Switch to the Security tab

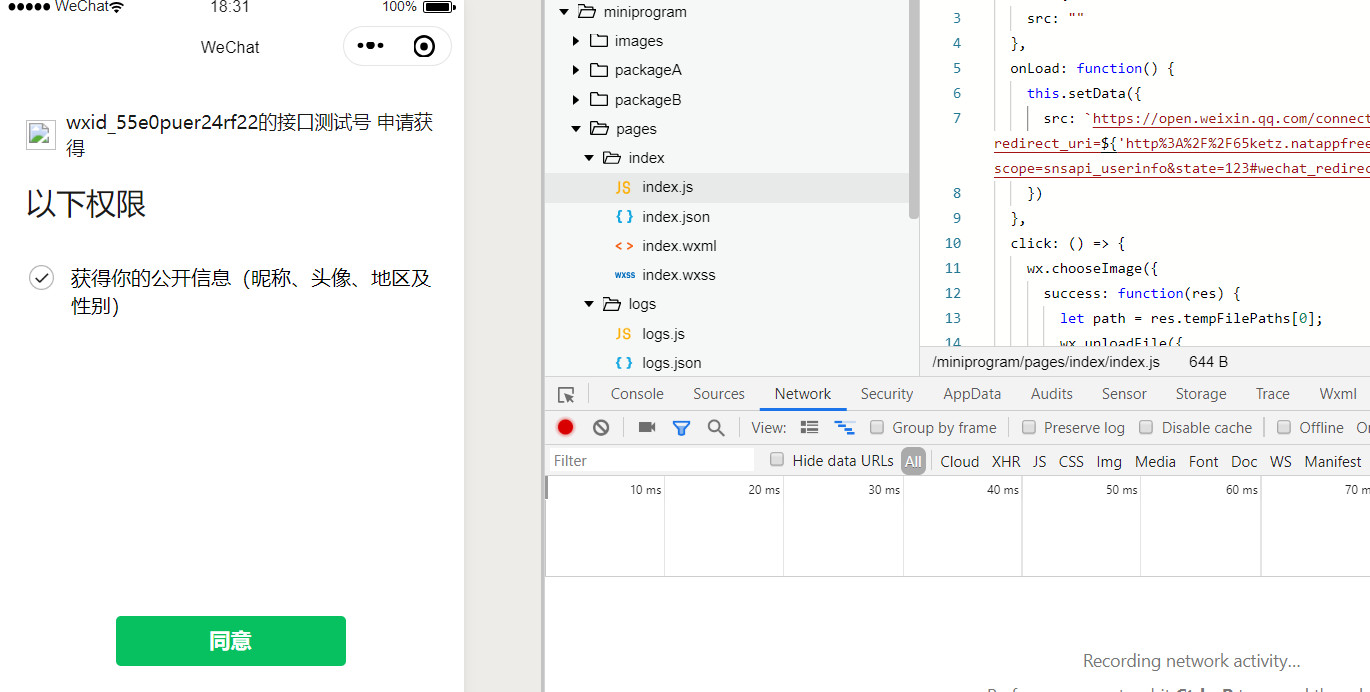(x=887, y=394)
